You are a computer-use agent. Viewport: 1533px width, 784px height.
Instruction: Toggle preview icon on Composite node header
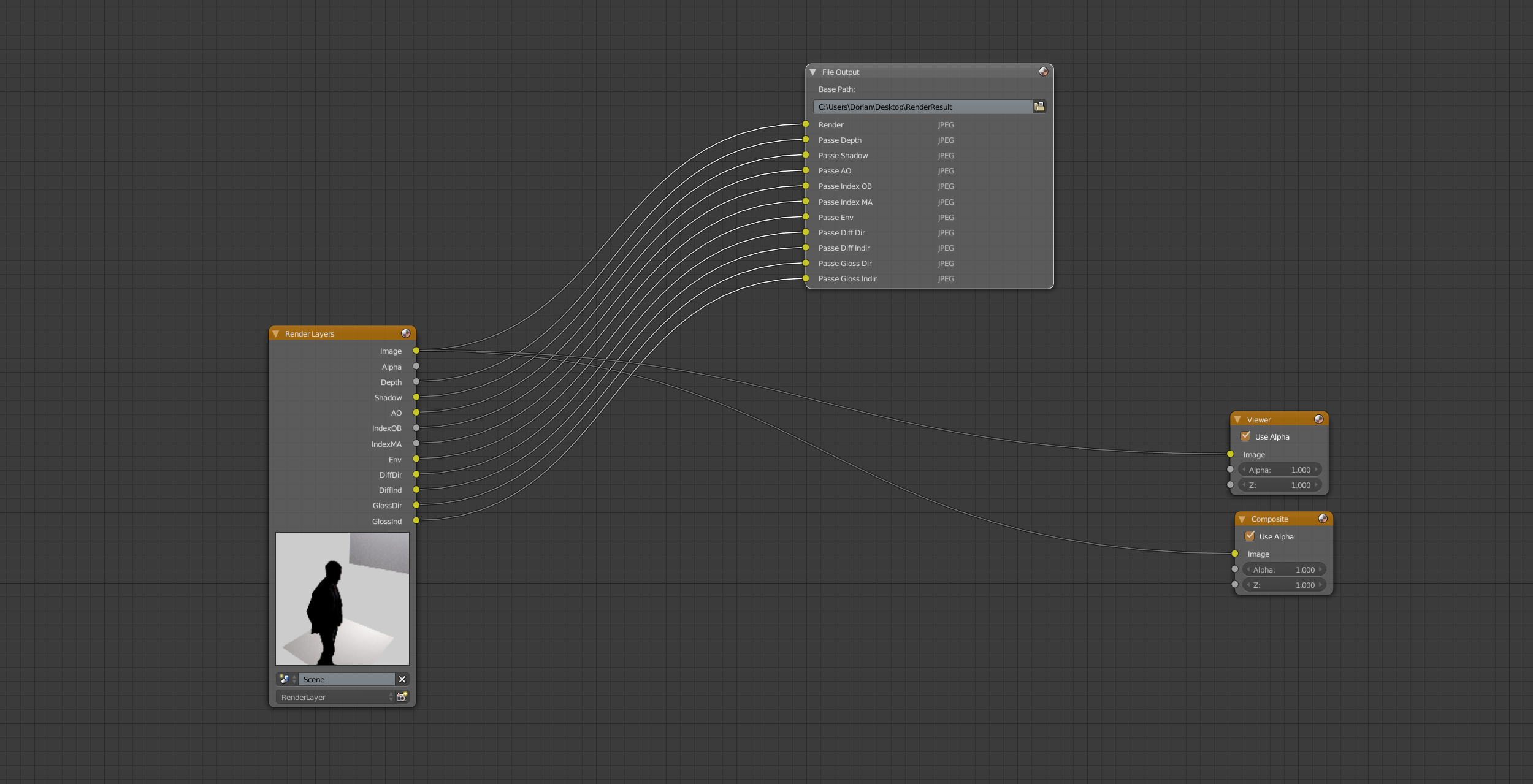1323,519
